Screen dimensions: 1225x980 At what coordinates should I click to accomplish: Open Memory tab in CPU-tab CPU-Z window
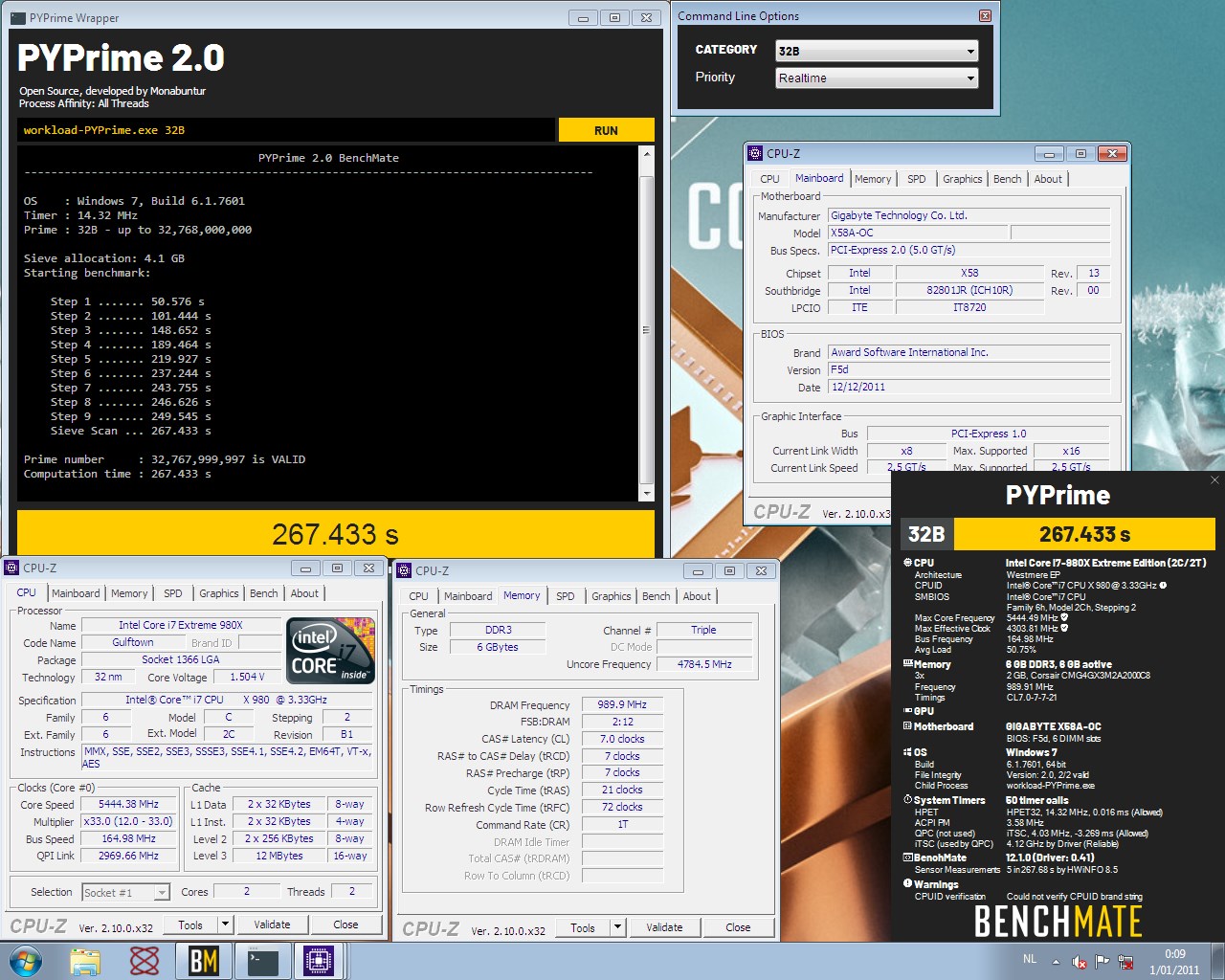click(129, 593)
